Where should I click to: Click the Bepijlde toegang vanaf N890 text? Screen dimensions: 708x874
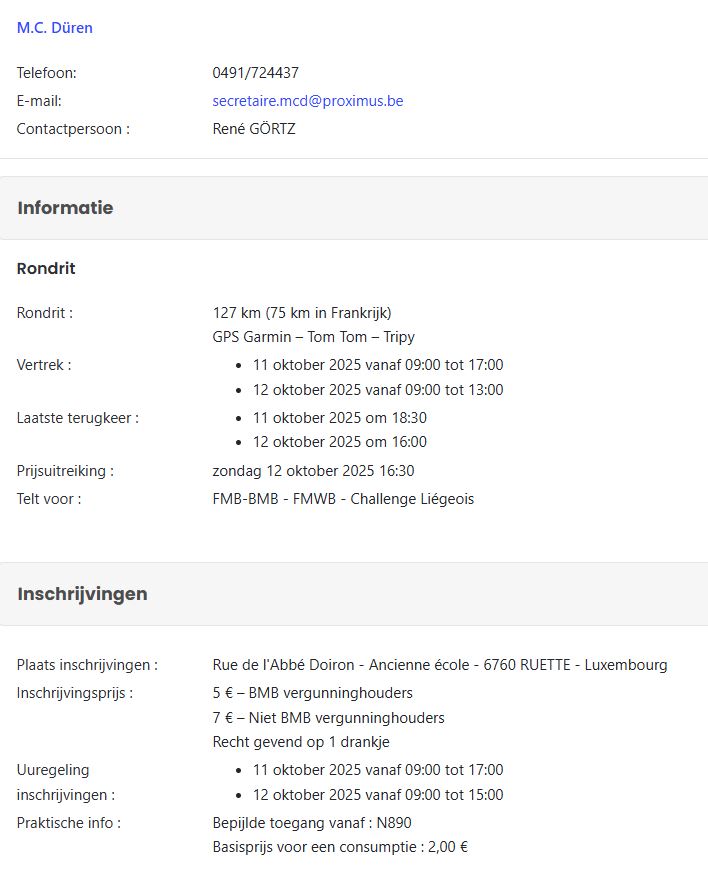tap(312, 823)
